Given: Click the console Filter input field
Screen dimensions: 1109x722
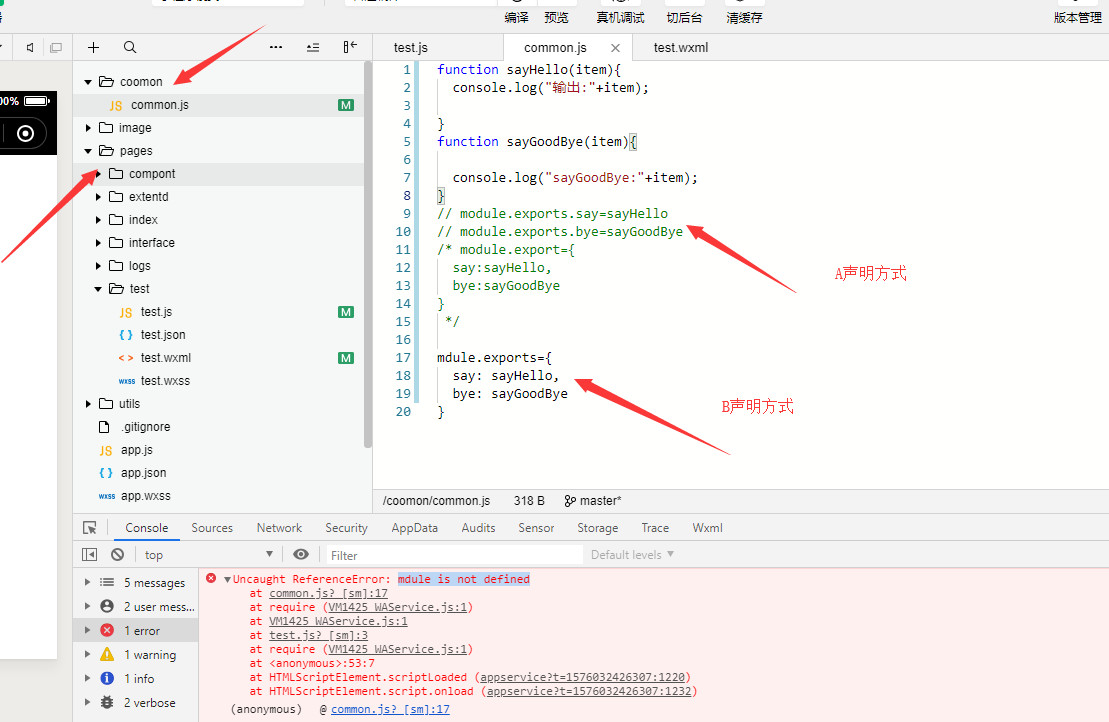Looking at the screenshot, I should (x=455, y=555).
